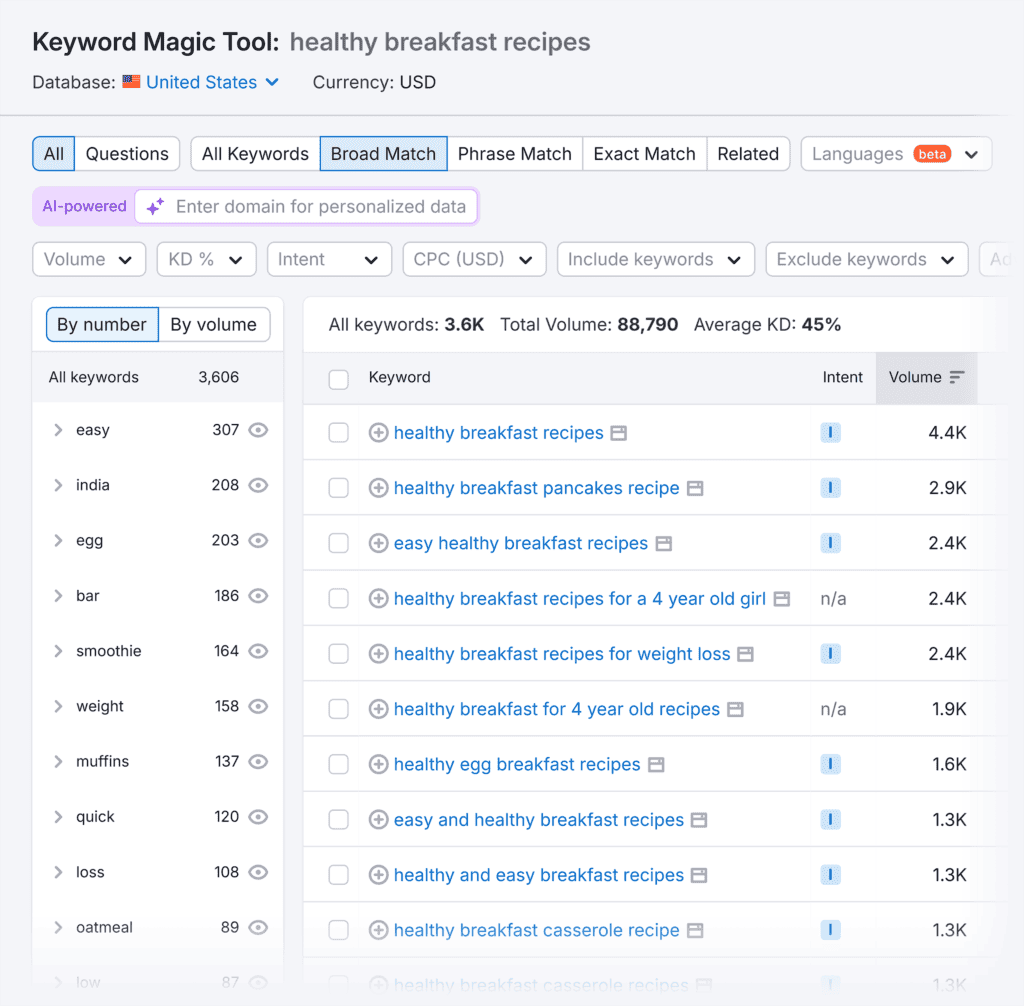Switch to the Phrase Match tab
This screenshot has height=1006, width=1024.
(514, 154)
